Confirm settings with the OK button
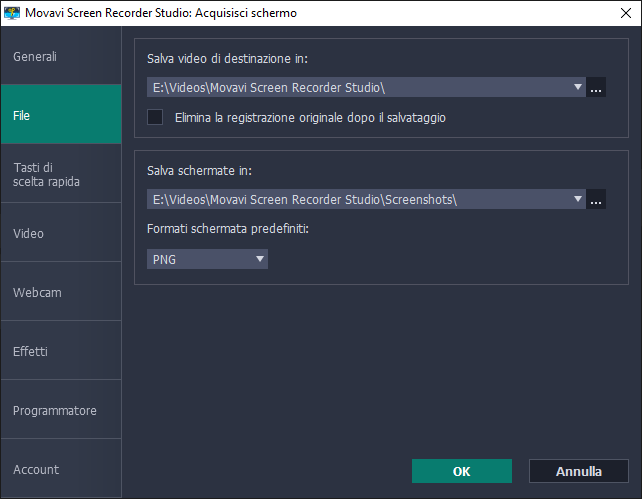 pyautogui.click(x=461, y=471)
